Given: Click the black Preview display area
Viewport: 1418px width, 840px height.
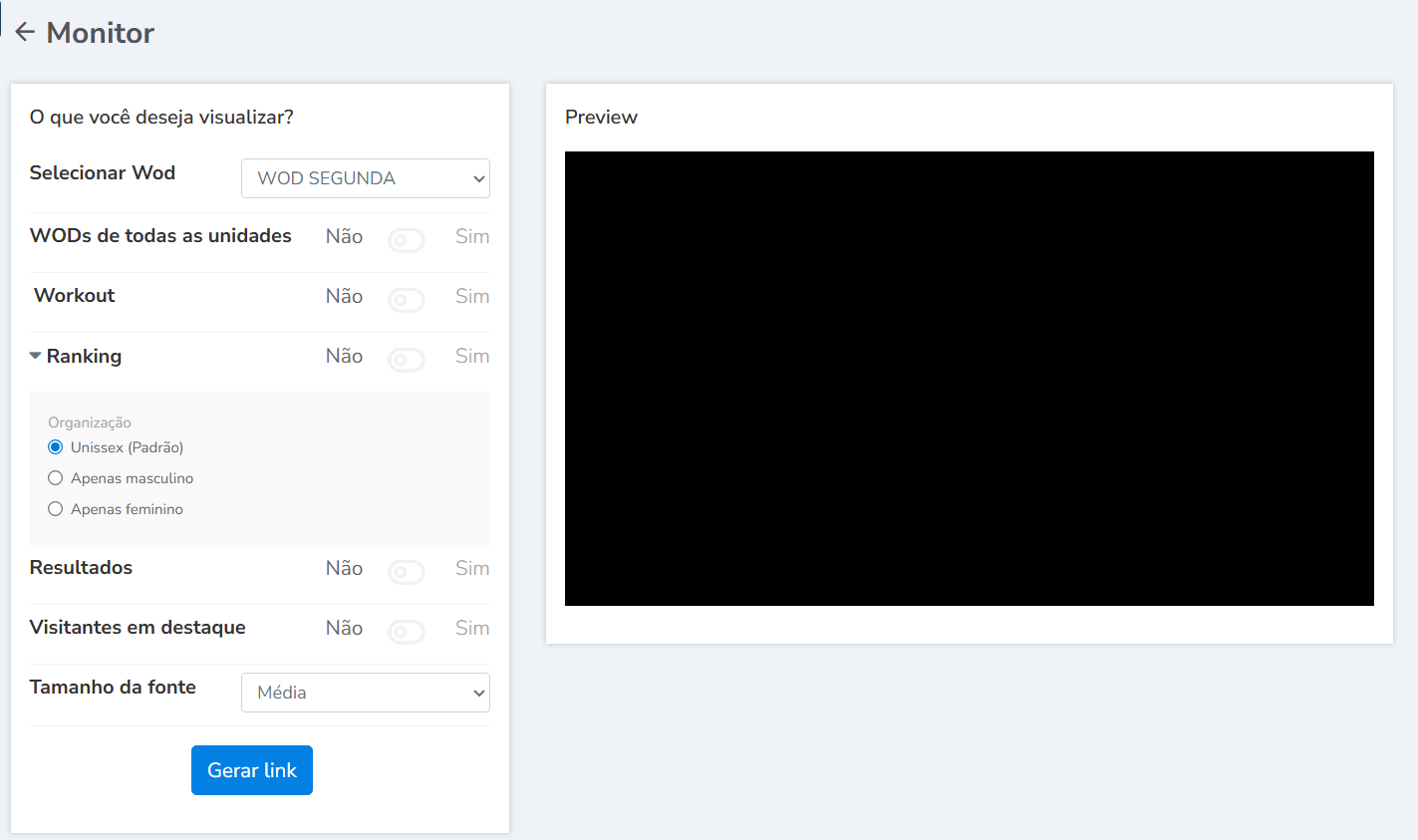Looking at the screenshot, I should (969, 379).
